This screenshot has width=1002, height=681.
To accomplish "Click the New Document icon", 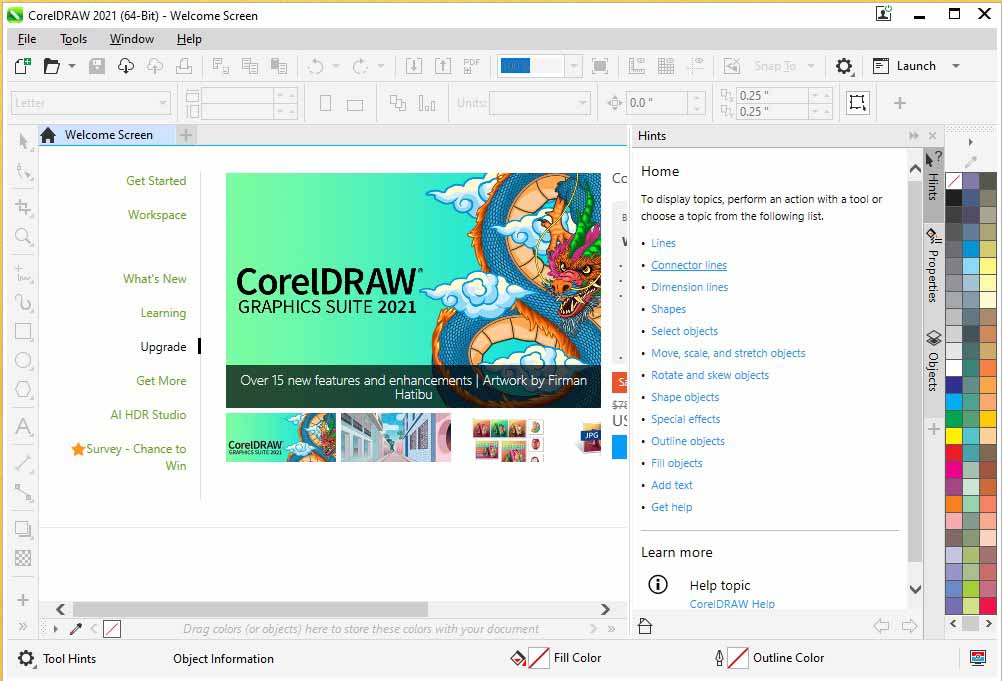I will coord(22,66).
